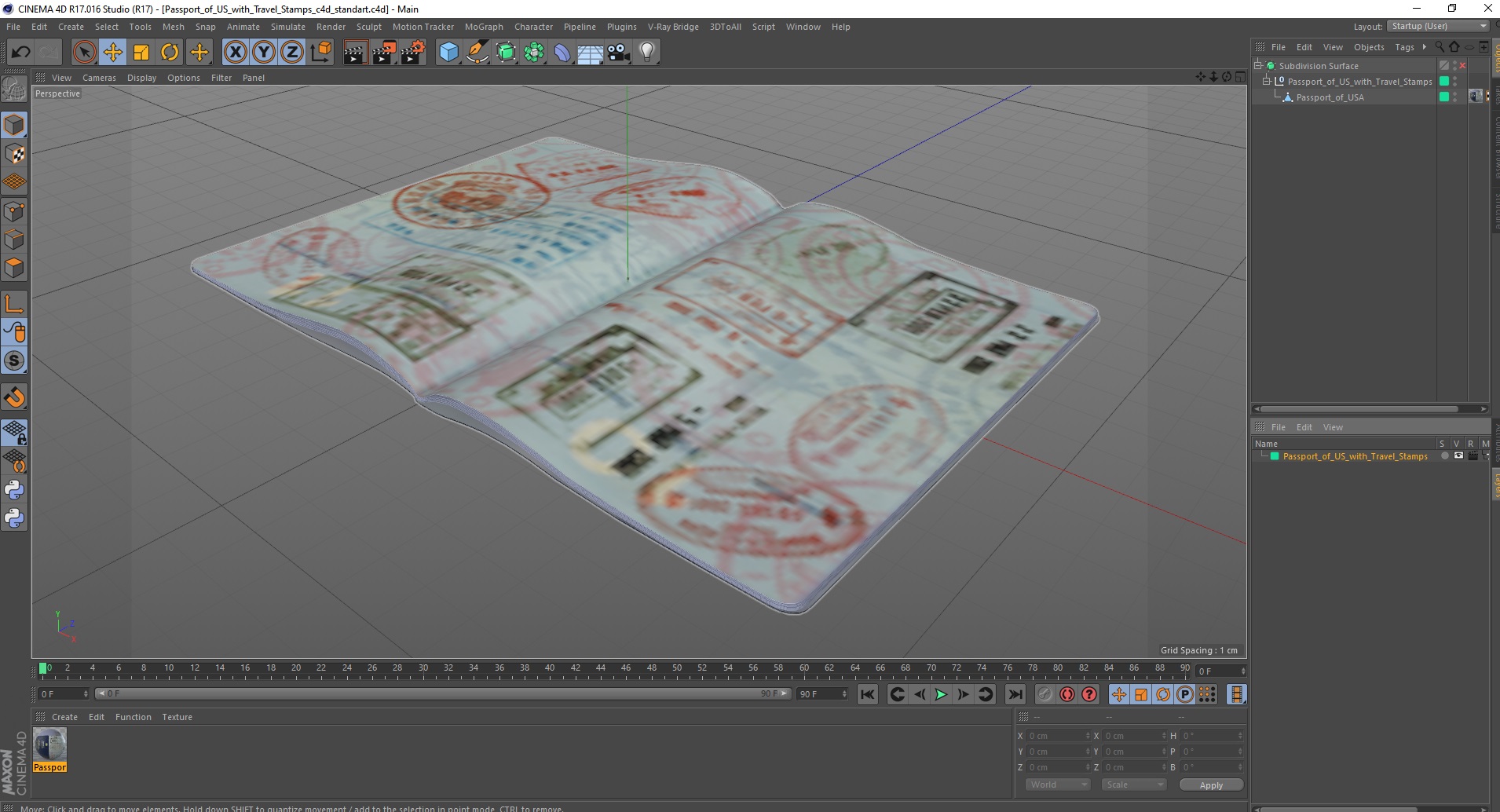The image size is (1500, 812).
Task: Open Material Manager Texture menu
Action: coord(177,717)
